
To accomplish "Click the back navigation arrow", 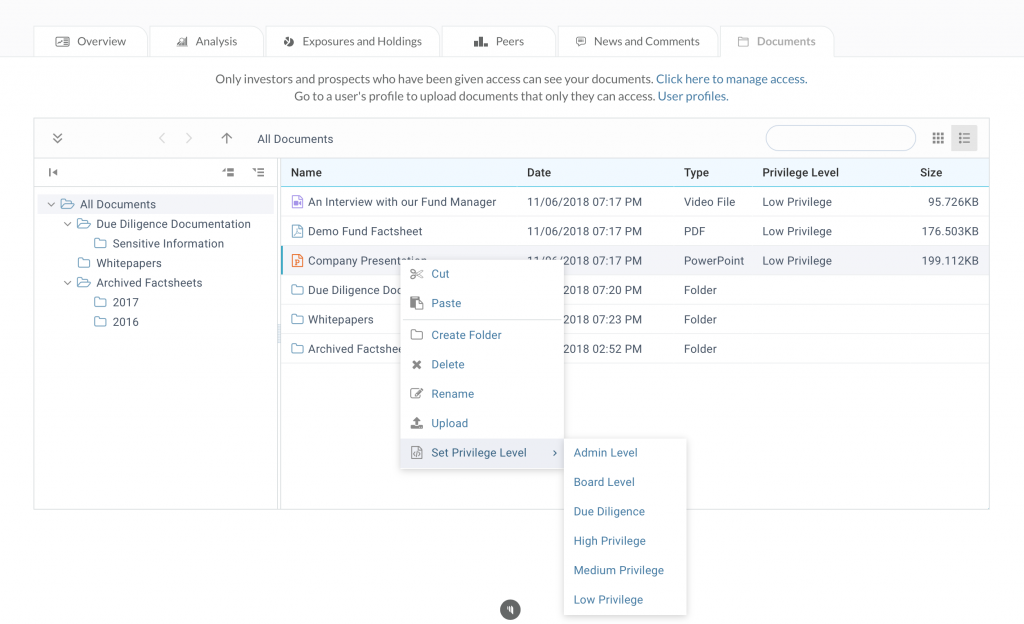I will click(161, 138).
